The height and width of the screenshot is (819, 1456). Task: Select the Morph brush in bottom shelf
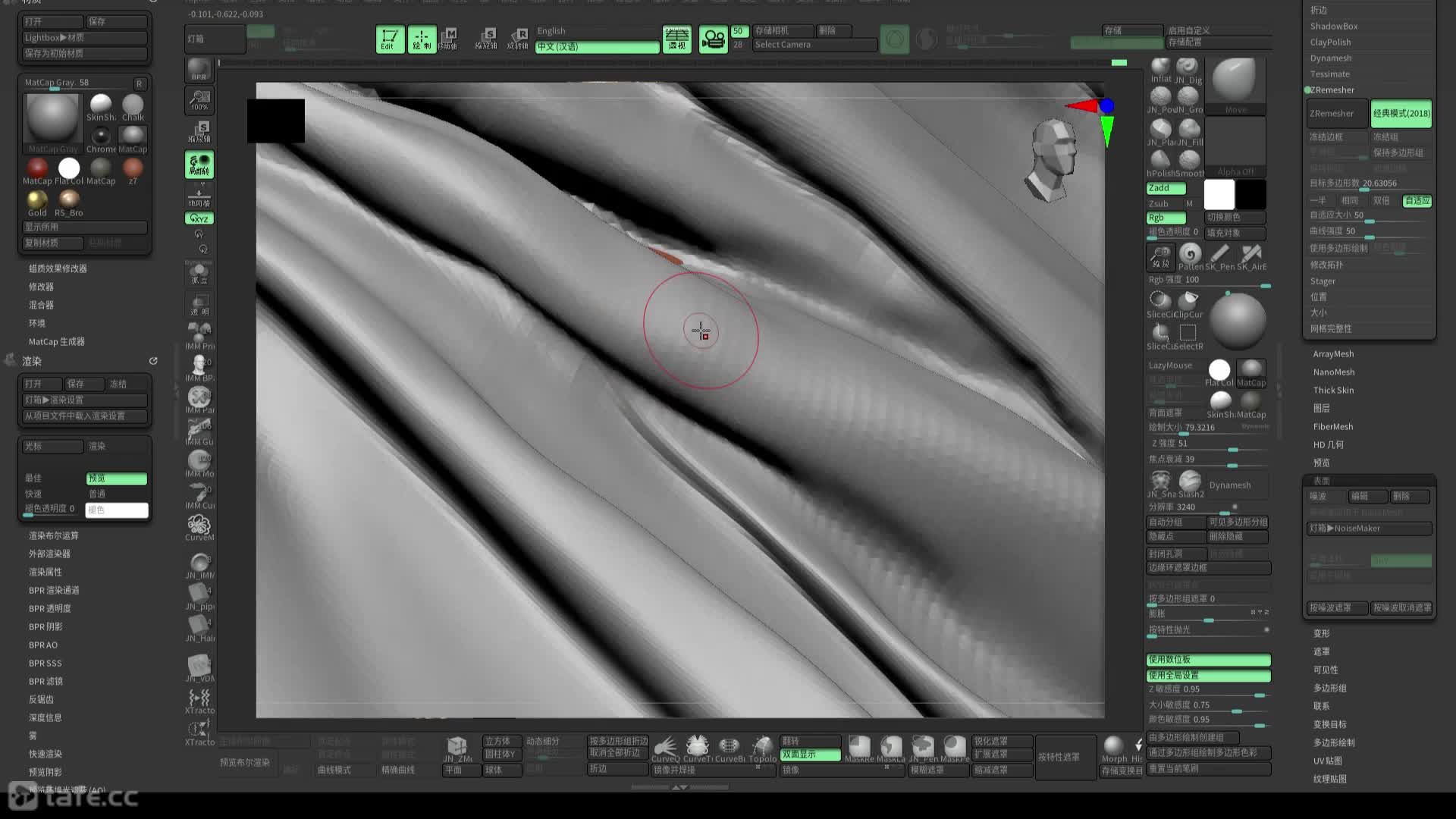[1114, 749]
